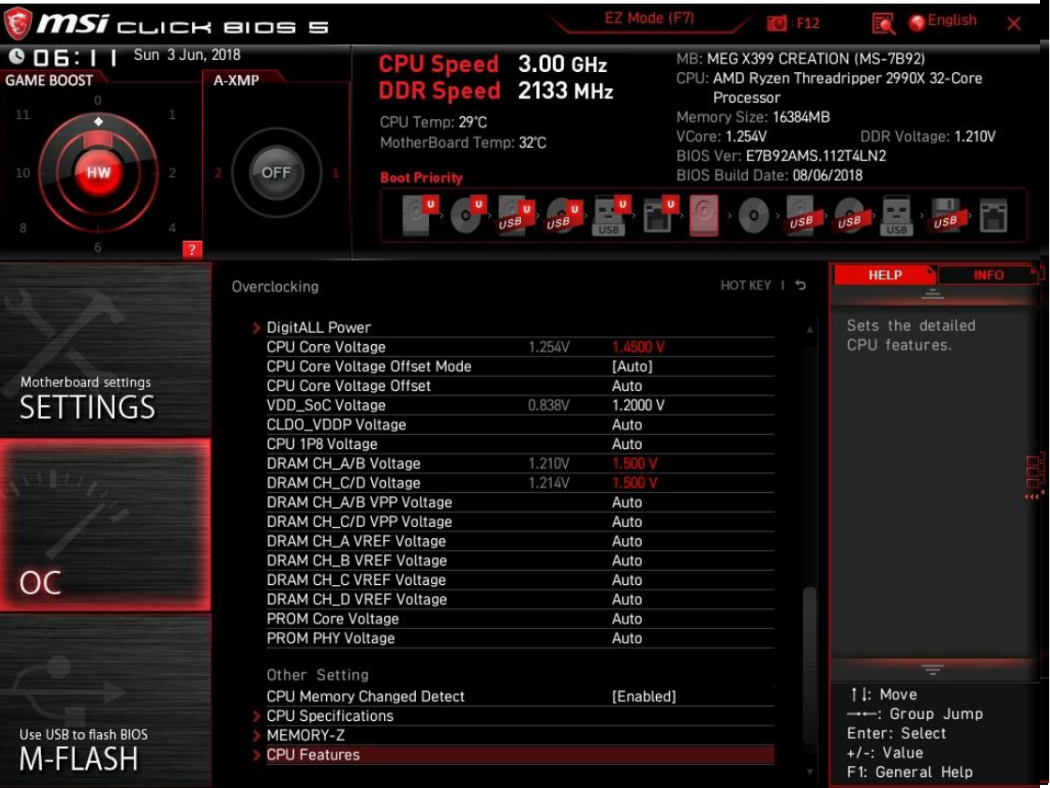The image size is (1050, 788).
Task: Select the legacy CD/DVD boot icon without badge
Action: click(x=753, y=216)
